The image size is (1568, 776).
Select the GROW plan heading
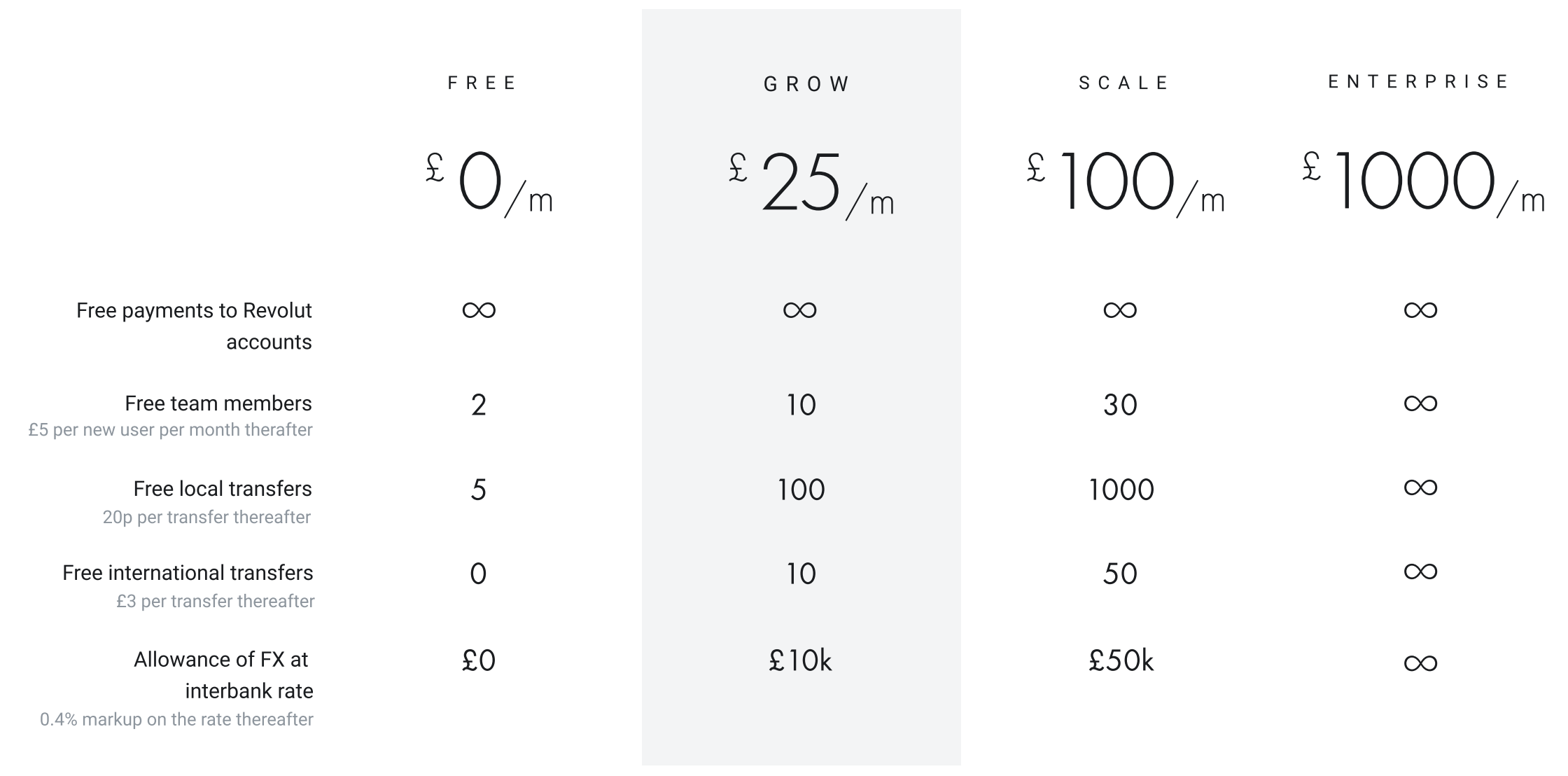click(806, 85)
